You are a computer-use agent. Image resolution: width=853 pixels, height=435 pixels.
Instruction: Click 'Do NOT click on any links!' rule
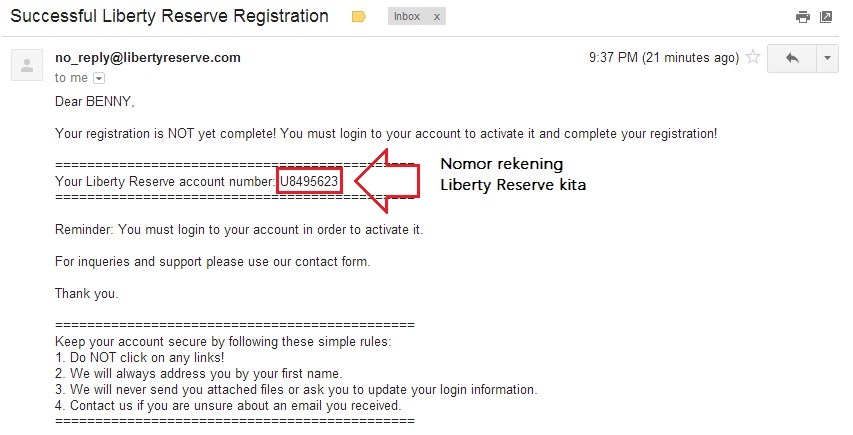pos(140,357)
